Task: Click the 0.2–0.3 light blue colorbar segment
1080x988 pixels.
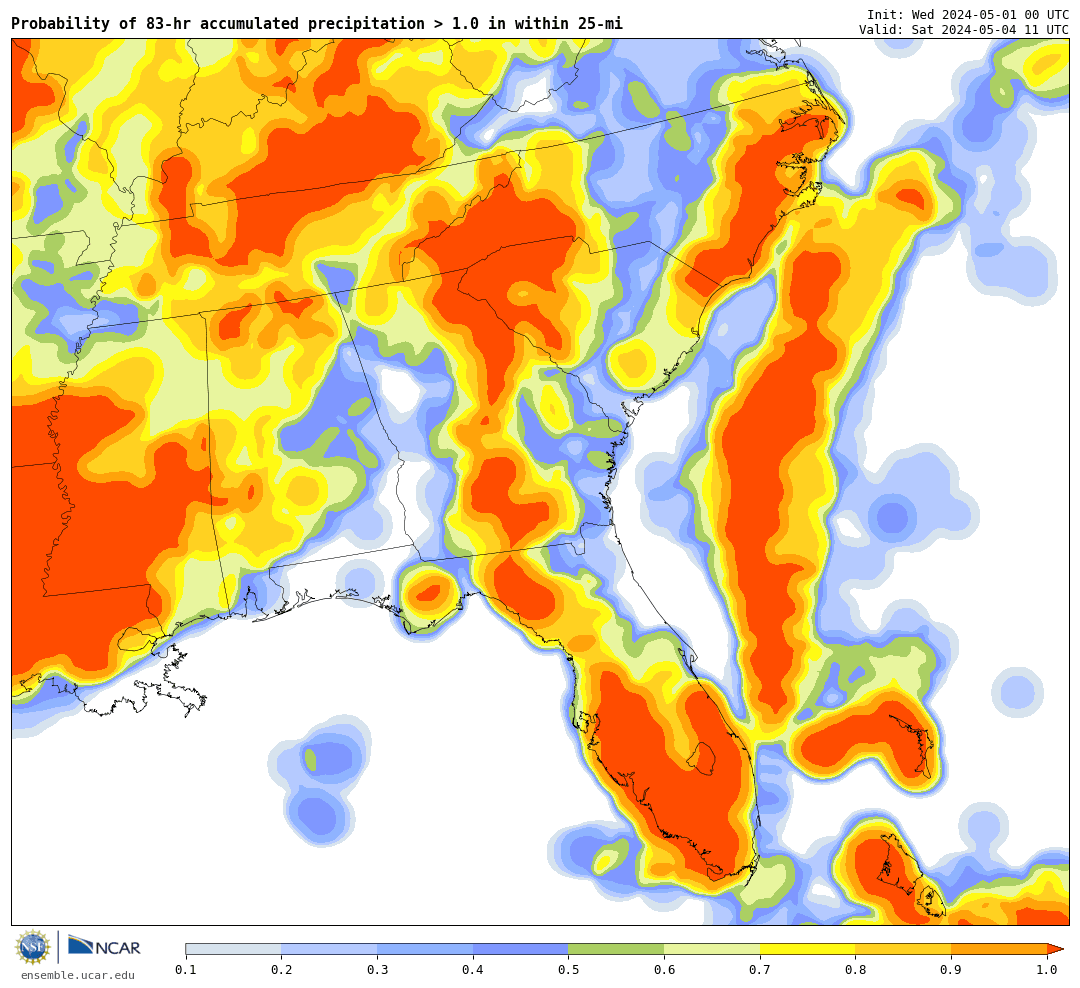Action: 329,949
